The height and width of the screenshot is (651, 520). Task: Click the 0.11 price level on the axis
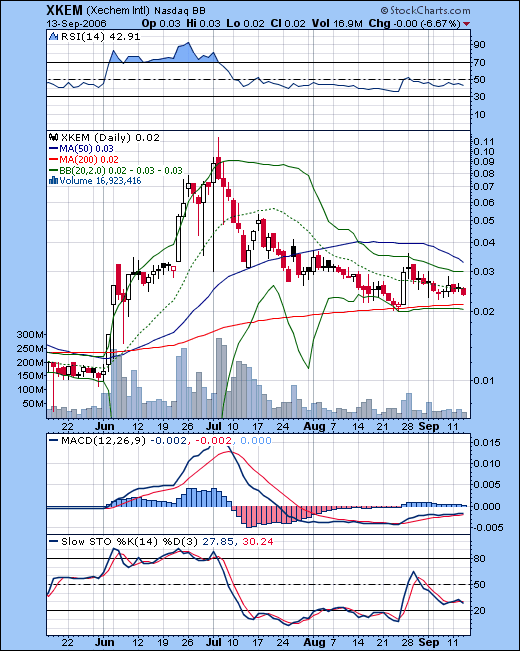tap(484, 141)
